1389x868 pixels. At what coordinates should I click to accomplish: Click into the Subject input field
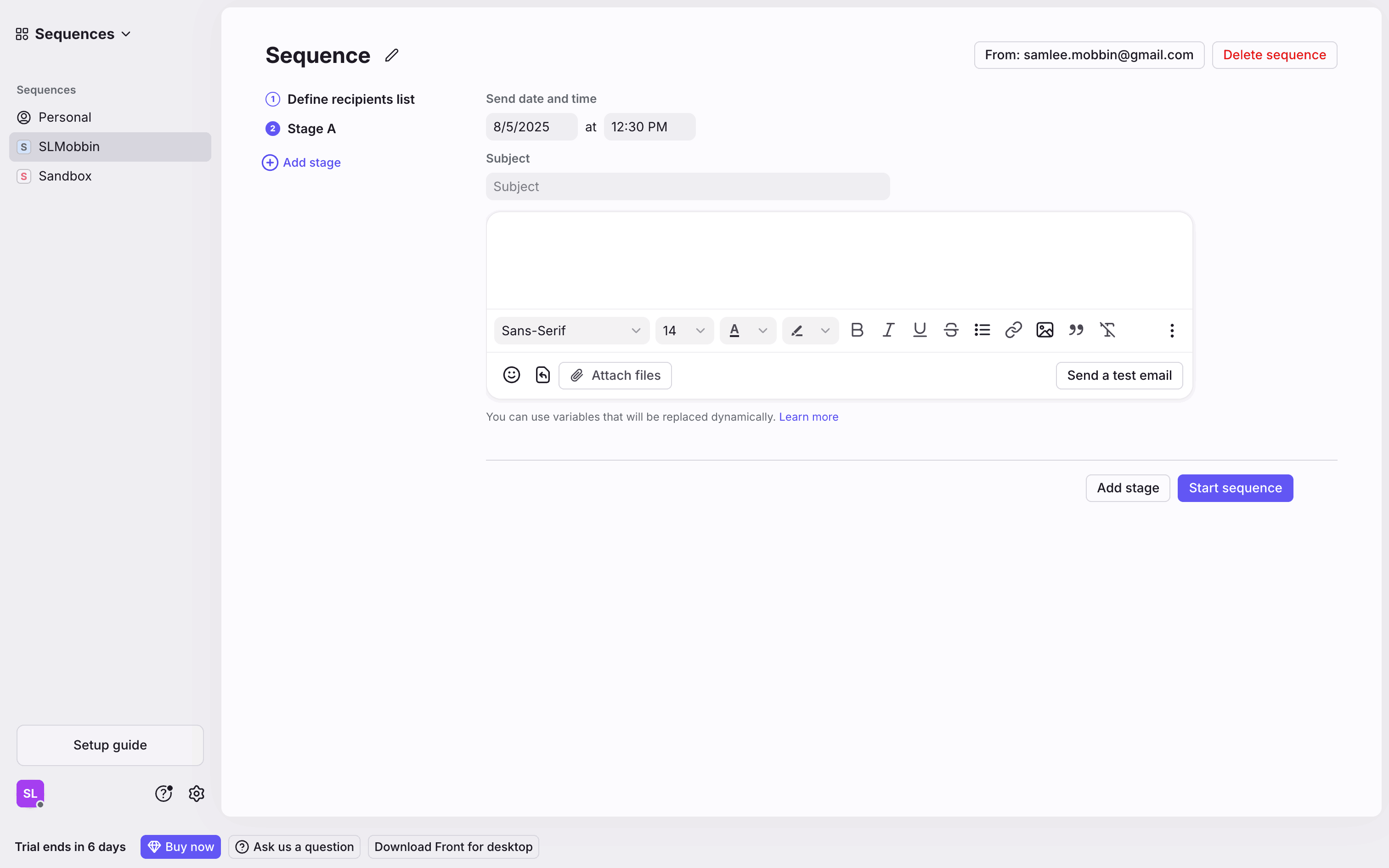coord(687,186)
